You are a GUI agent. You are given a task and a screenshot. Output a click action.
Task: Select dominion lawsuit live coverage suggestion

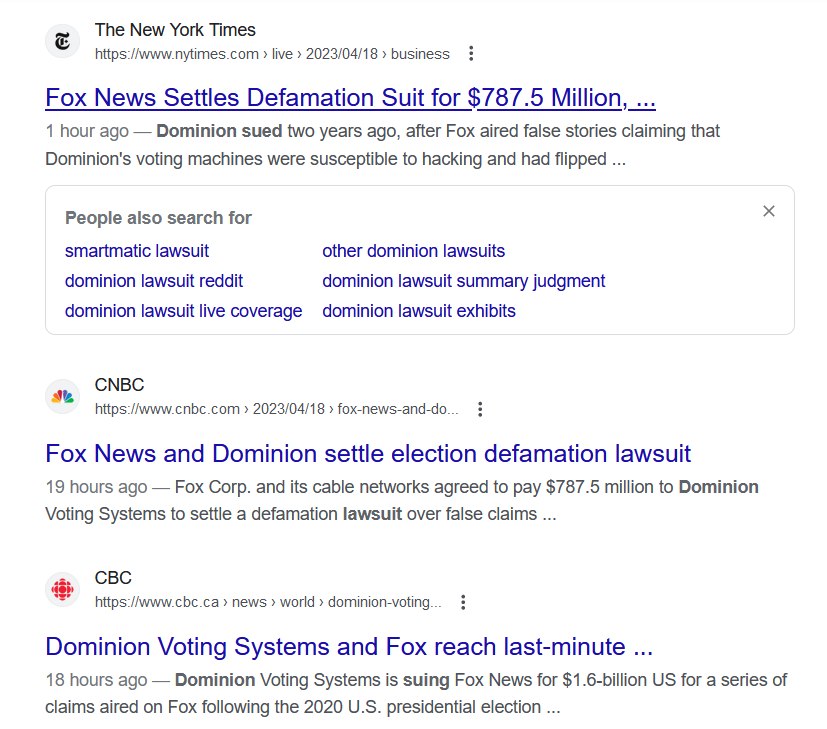tap(183, 311)
